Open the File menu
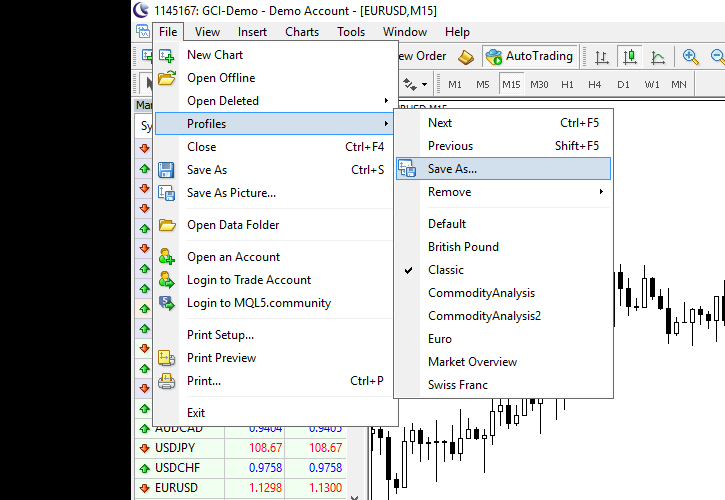The width and height of the screenshot is (725, 500). pos(168,32)
